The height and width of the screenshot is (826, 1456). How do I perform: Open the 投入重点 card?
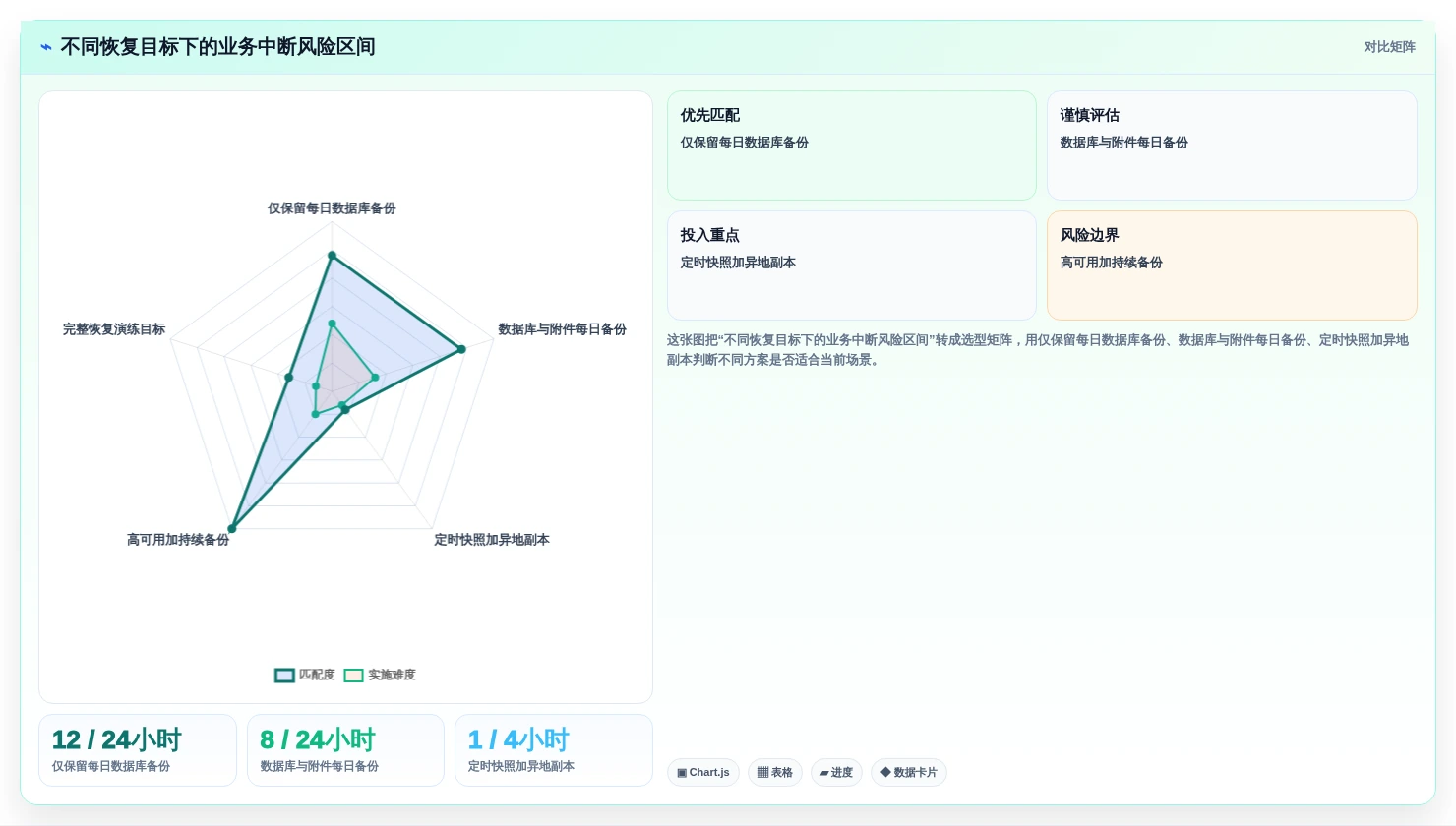pos(852,265)
